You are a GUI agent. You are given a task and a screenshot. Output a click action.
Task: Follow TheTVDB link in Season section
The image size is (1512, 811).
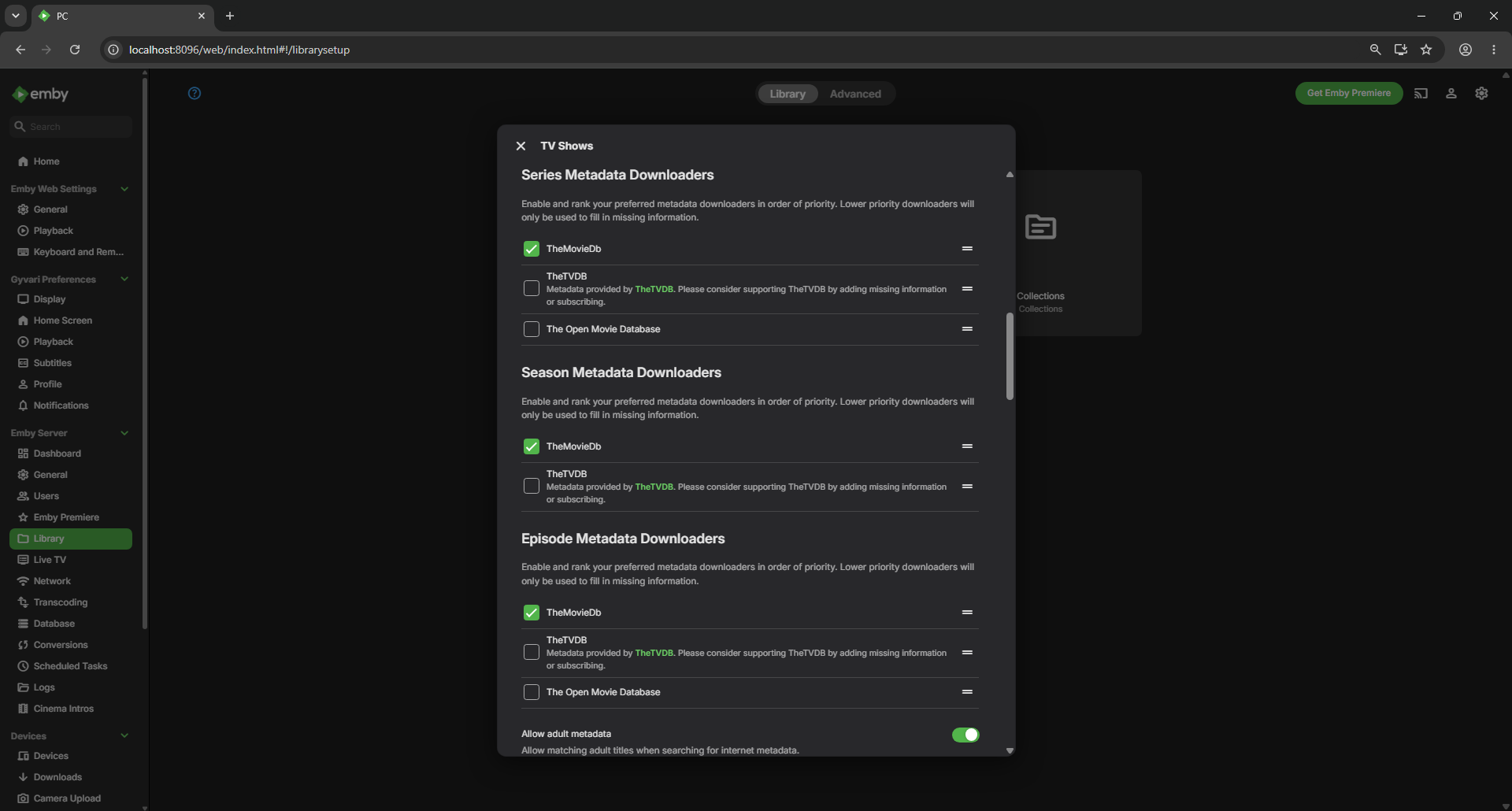click(x=654, y=487)
